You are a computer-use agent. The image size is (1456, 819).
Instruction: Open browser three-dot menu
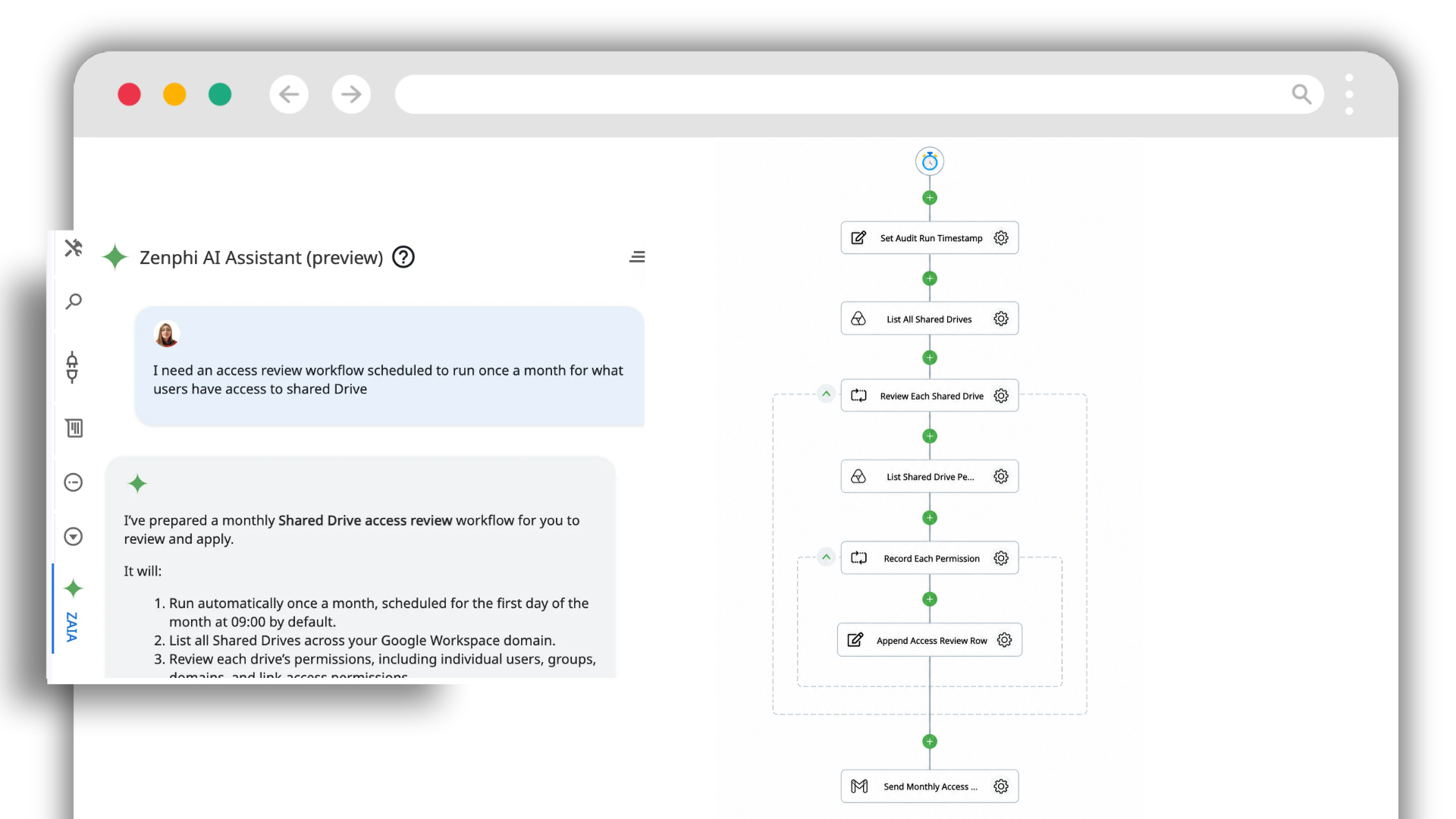click(x=1349, y=94)
